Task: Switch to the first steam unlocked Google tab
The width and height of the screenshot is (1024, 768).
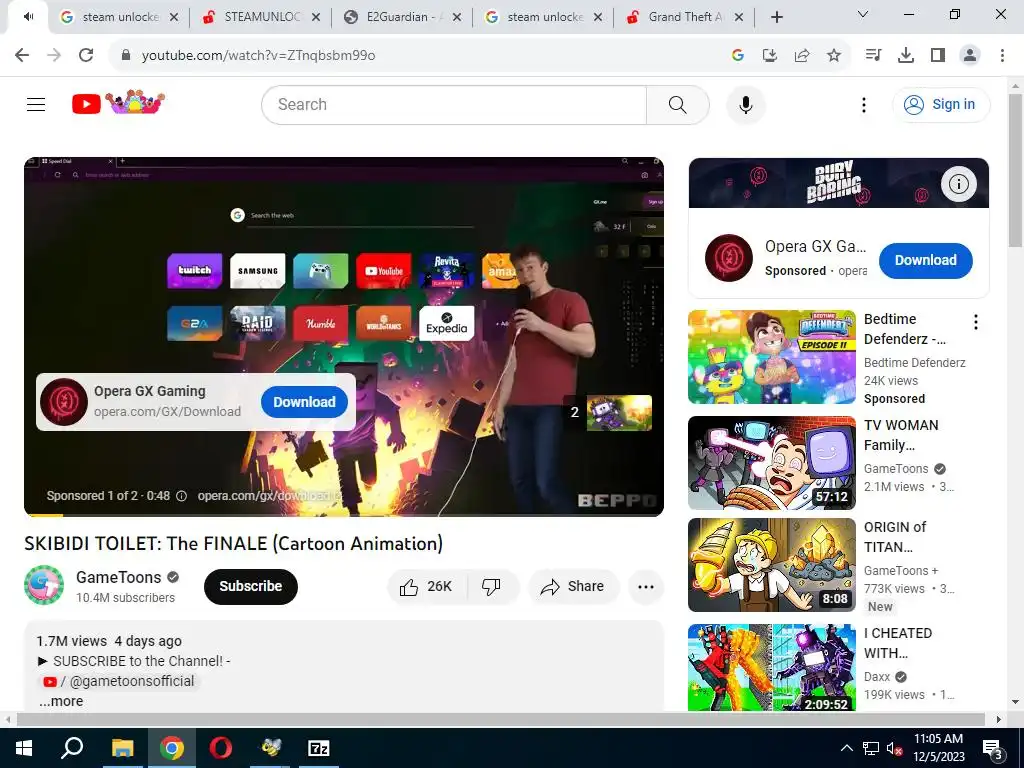Action: pos(119,17)
